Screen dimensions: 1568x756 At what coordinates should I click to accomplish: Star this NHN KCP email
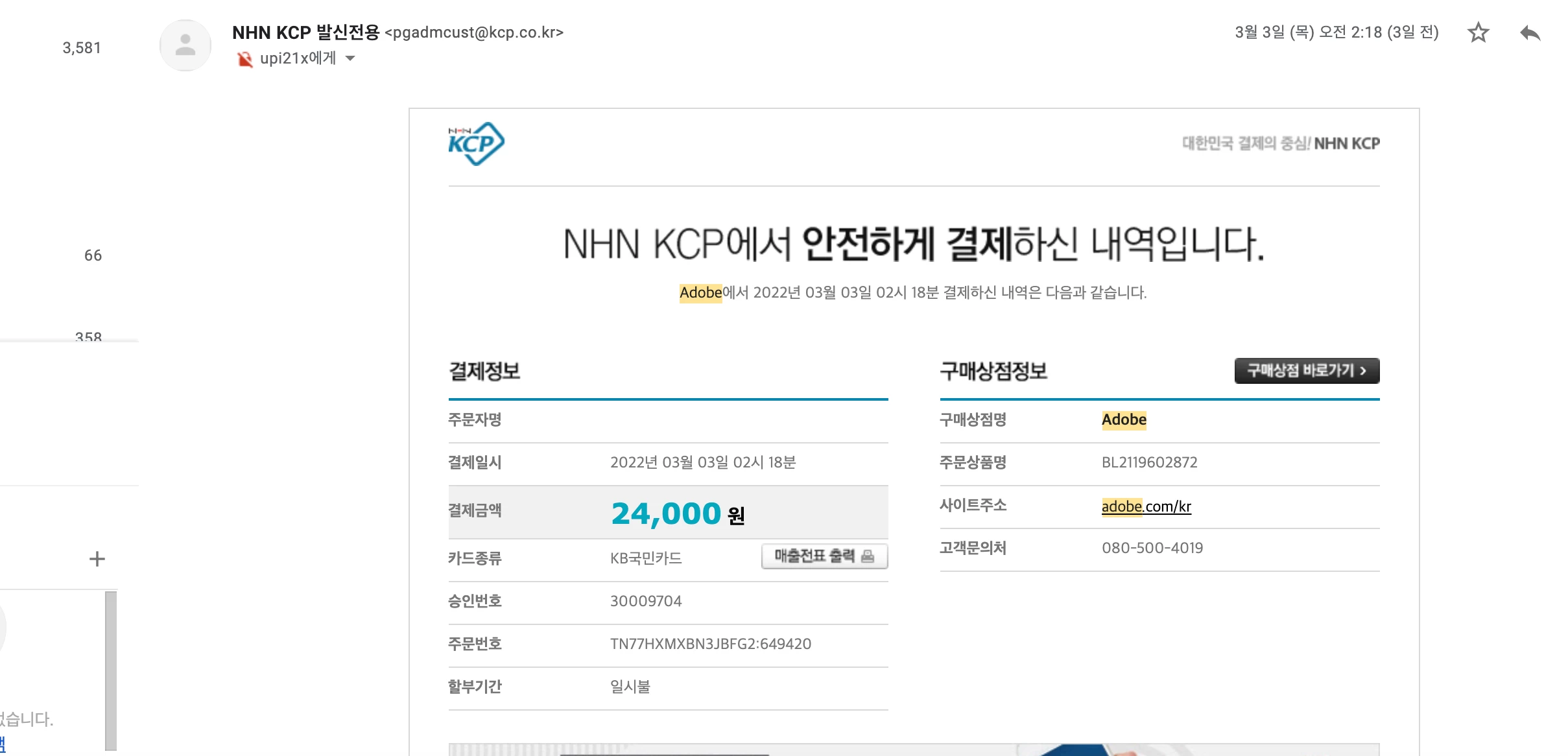click(x=1478, y=32)
